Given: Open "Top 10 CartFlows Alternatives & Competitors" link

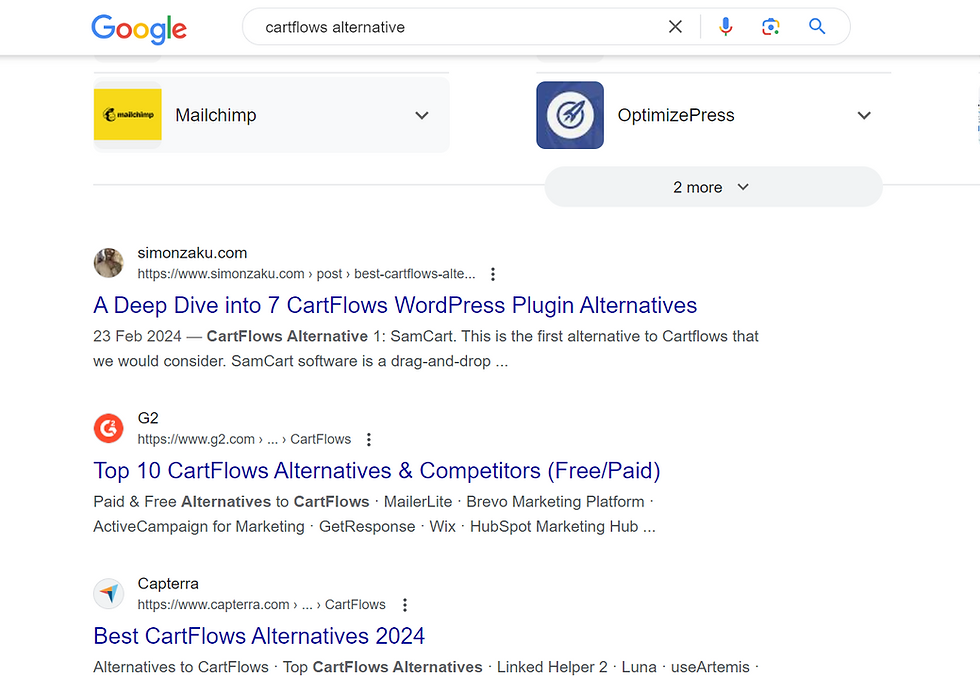Looking at the screenshot, I should pos(377,471).
